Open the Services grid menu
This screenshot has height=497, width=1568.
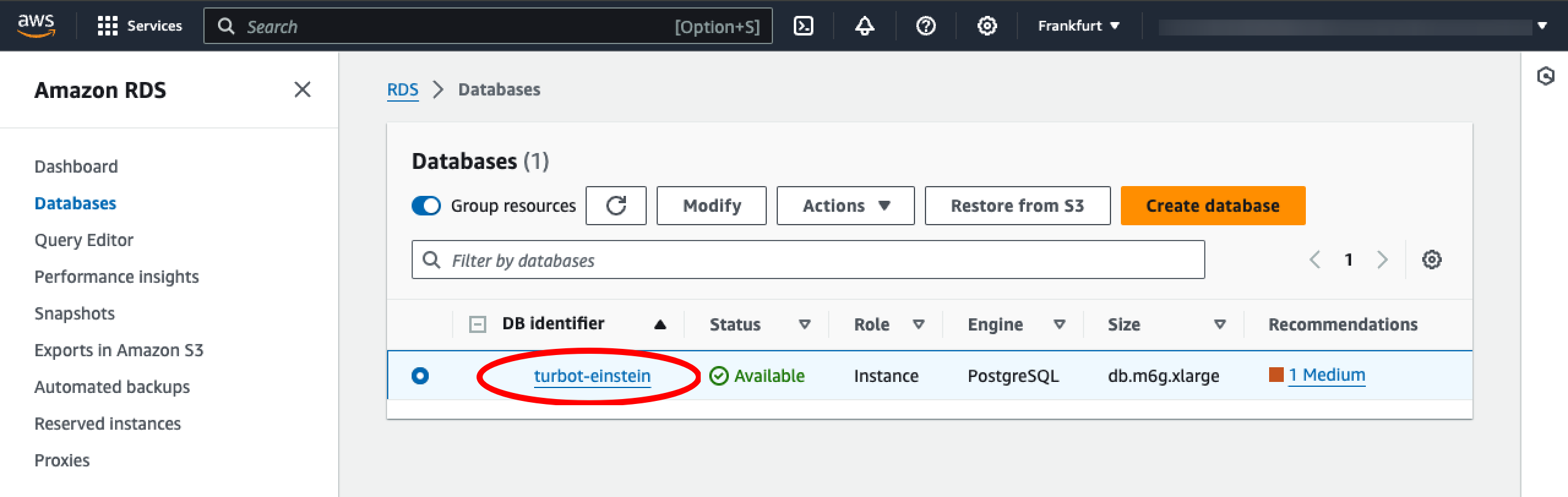[140, 26]
